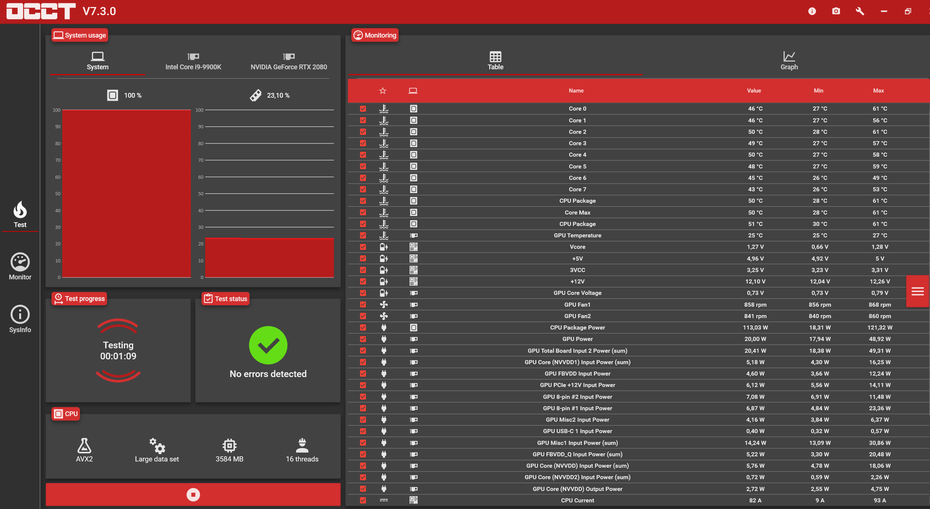Click the thermometer icon on the Core 0 row
The height and width of the screenshot is (509, 930).
384,109
